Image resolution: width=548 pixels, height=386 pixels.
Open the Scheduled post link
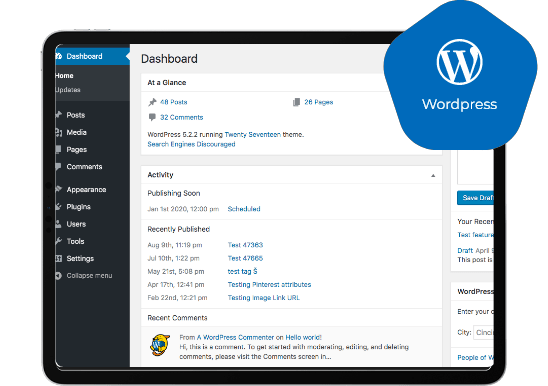(244, 209)
